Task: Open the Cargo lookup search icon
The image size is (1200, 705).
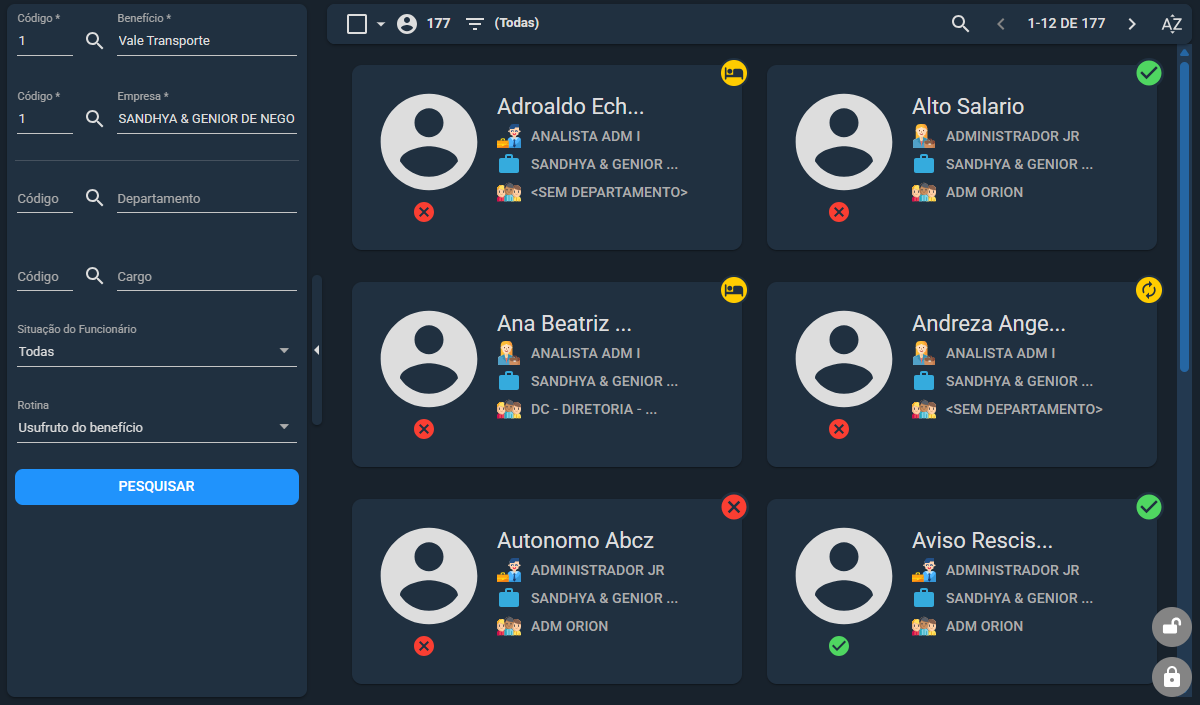Action: [94, 276]
